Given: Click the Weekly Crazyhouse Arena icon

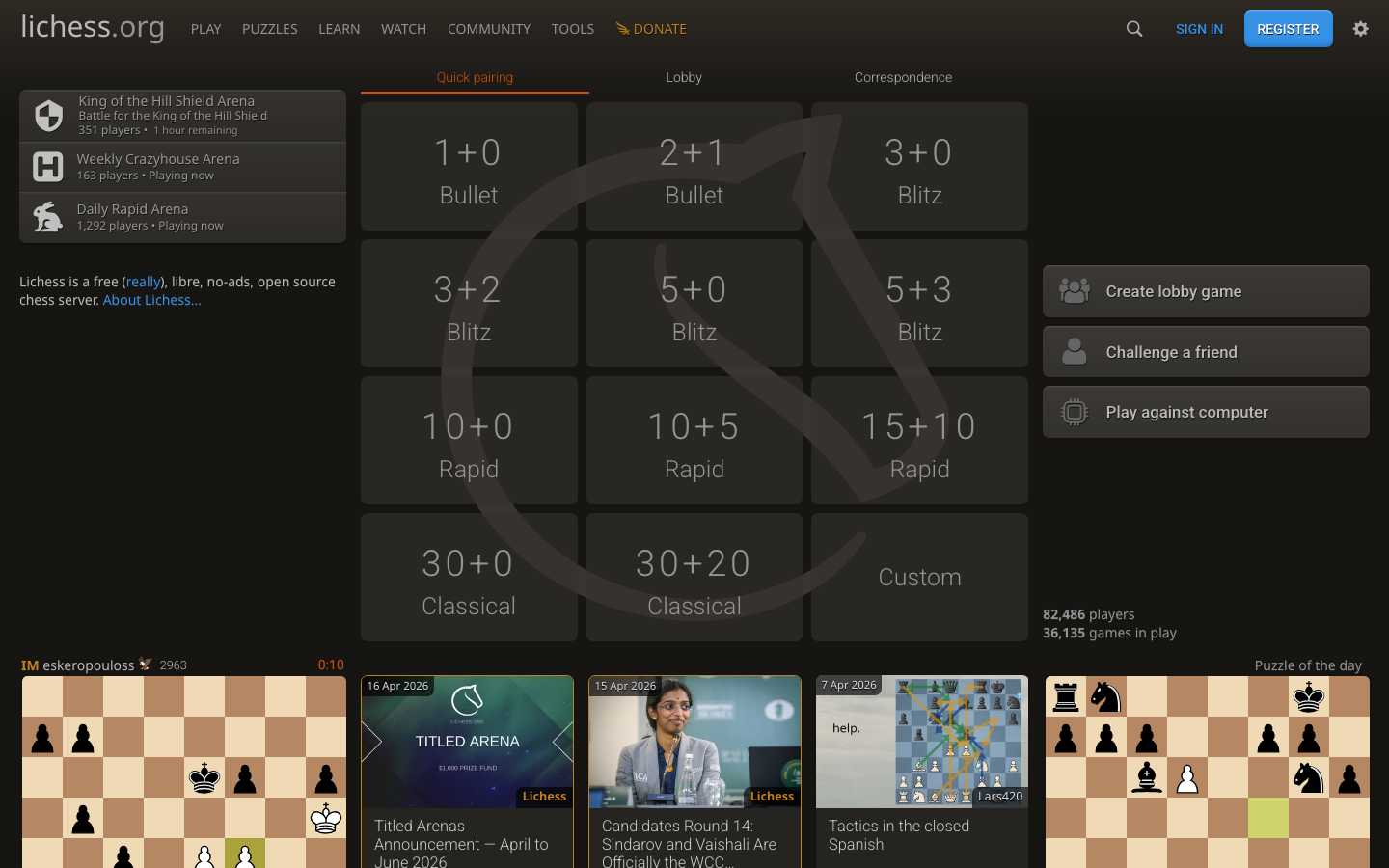Looking at the screenshot, I should click(x=48, y=167).
